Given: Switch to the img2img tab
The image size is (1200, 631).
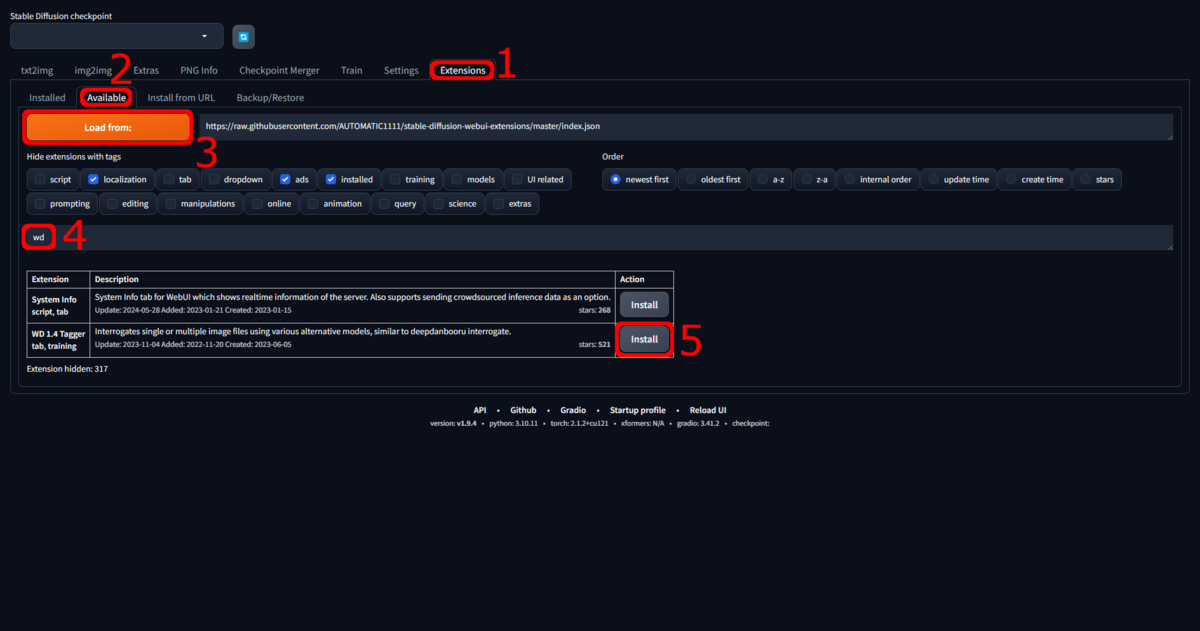Looking at the screenshot, I should [x=93, y=70].
